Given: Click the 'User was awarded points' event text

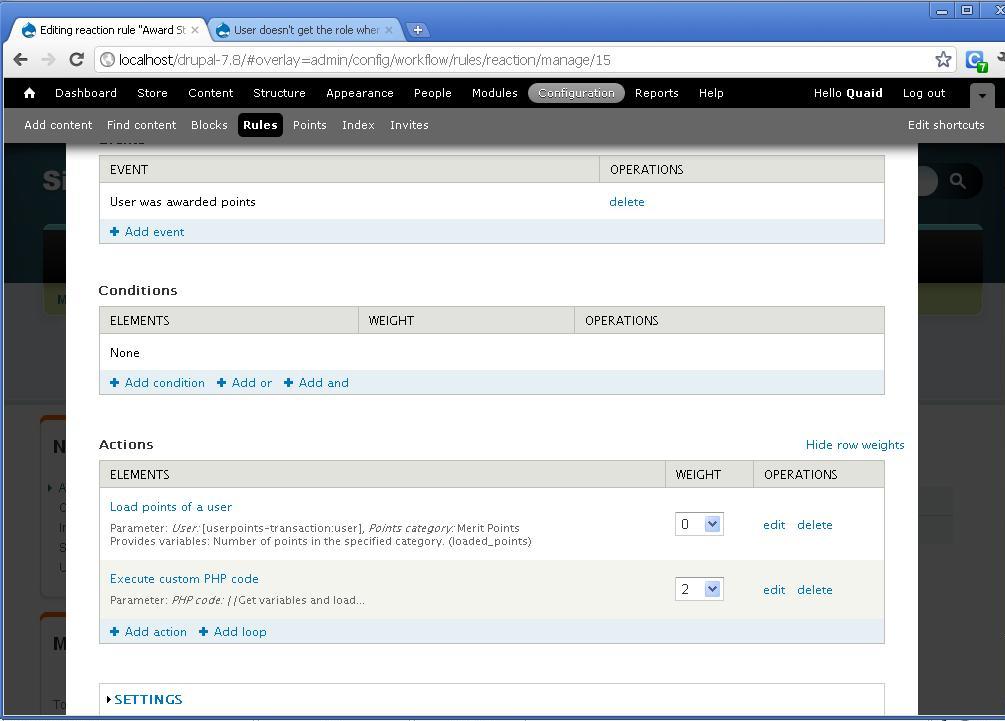Looking at the screenshot, I should pyautogui.click(x=183, y=202).
